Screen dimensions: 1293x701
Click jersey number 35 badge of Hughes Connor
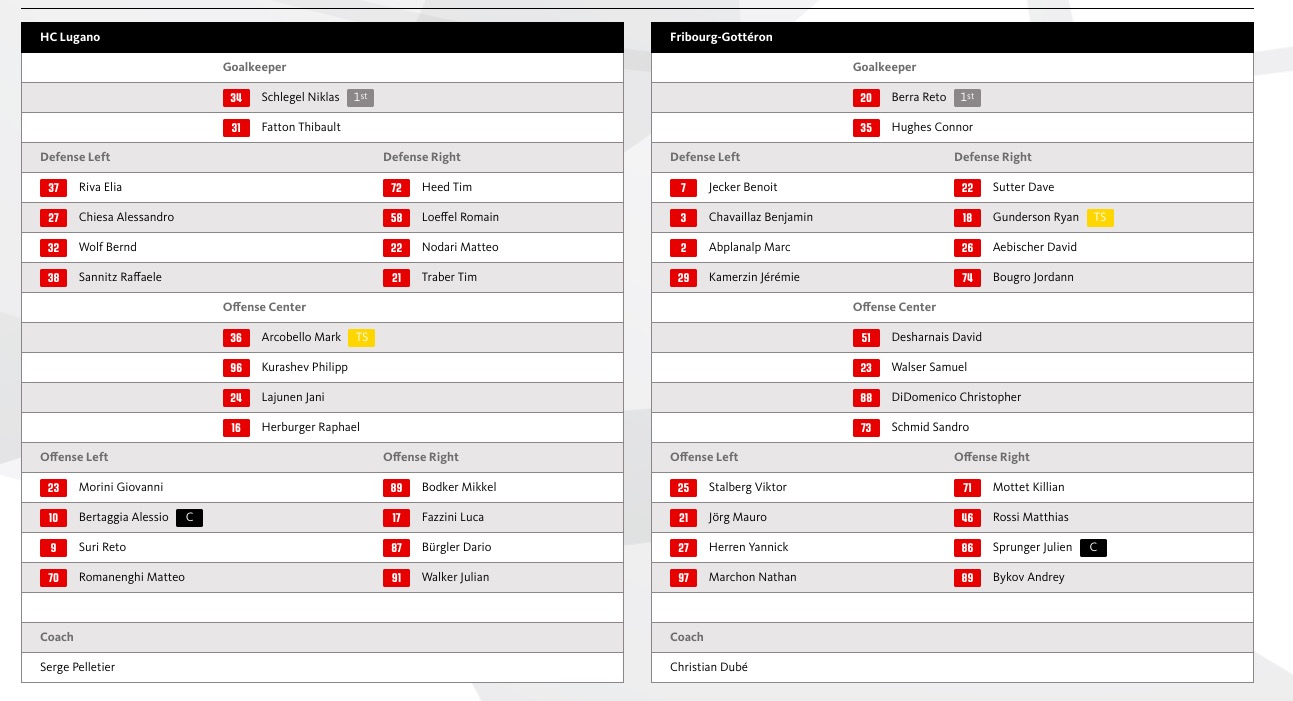pos(866,127)
